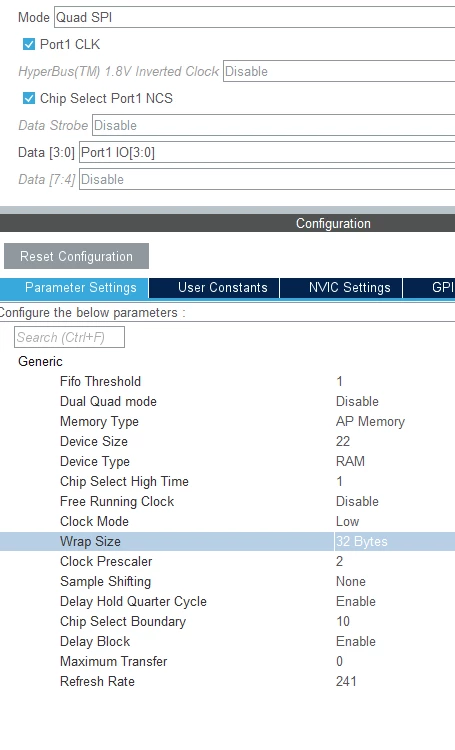Select the Maximum Transfer parameter
This screenshot has height=750, width=455.
click(x=113, y=662)
